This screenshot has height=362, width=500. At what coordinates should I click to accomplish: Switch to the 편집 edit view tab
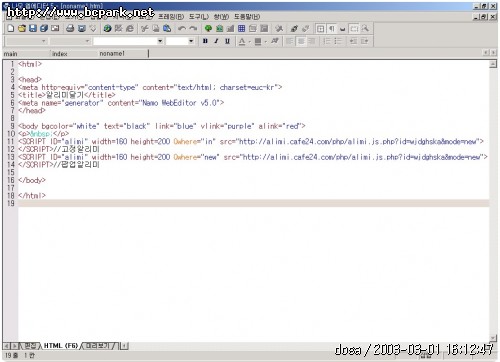[30, 346]
